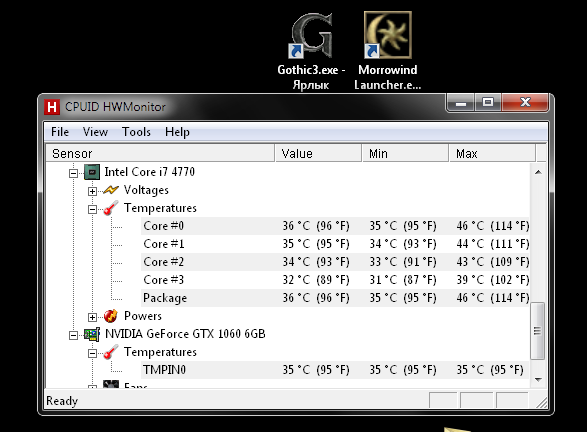587x432 pixels.
Task: Click the GPU Temperatures thermometer icon
Action: click(111, 352)
